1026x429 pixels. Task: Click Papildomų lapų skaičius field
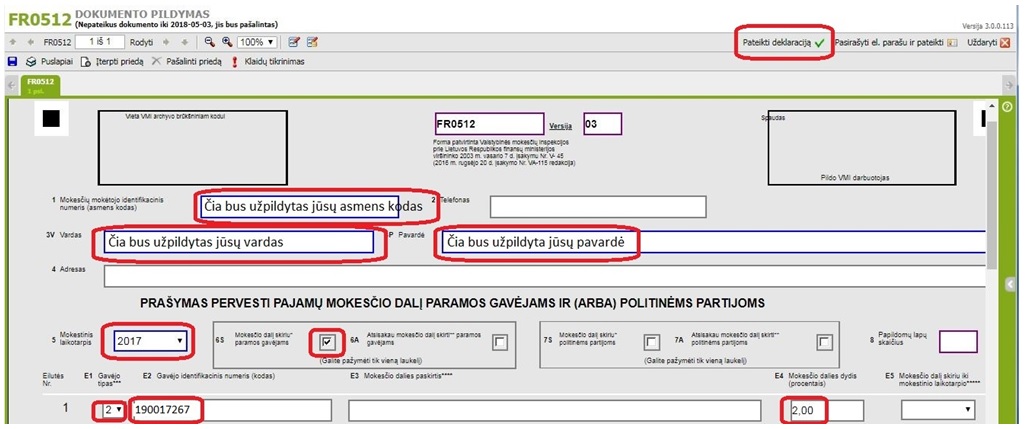[x=958, y=341]
